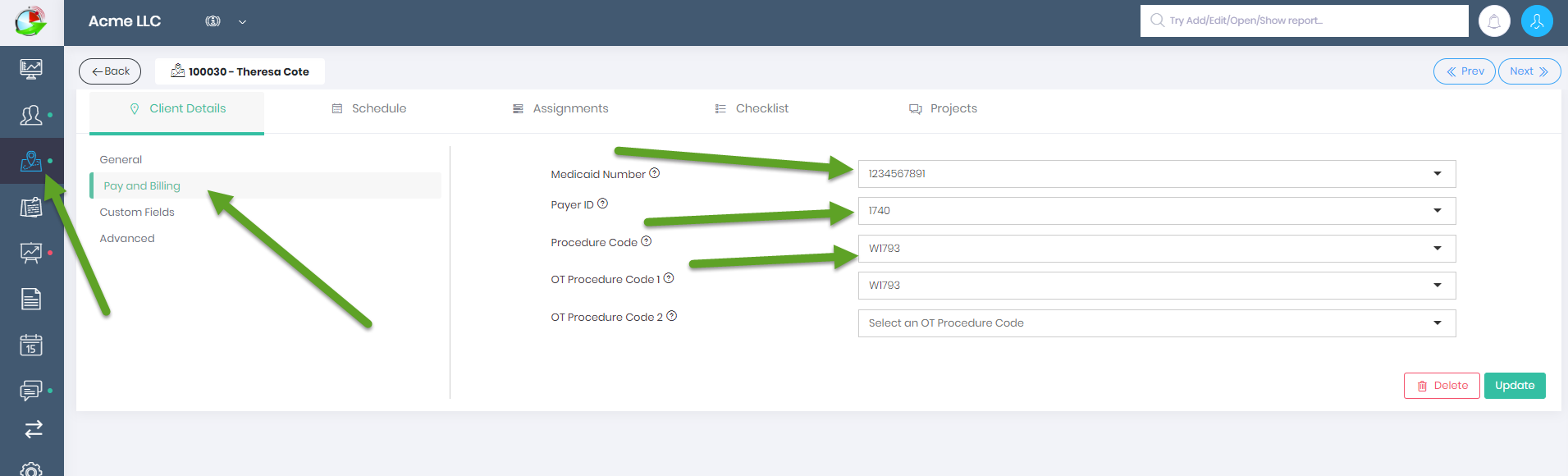Open the OT Procedure Code 2 dropdown
Screen dimensions: 1568x476
point(1157,323)
